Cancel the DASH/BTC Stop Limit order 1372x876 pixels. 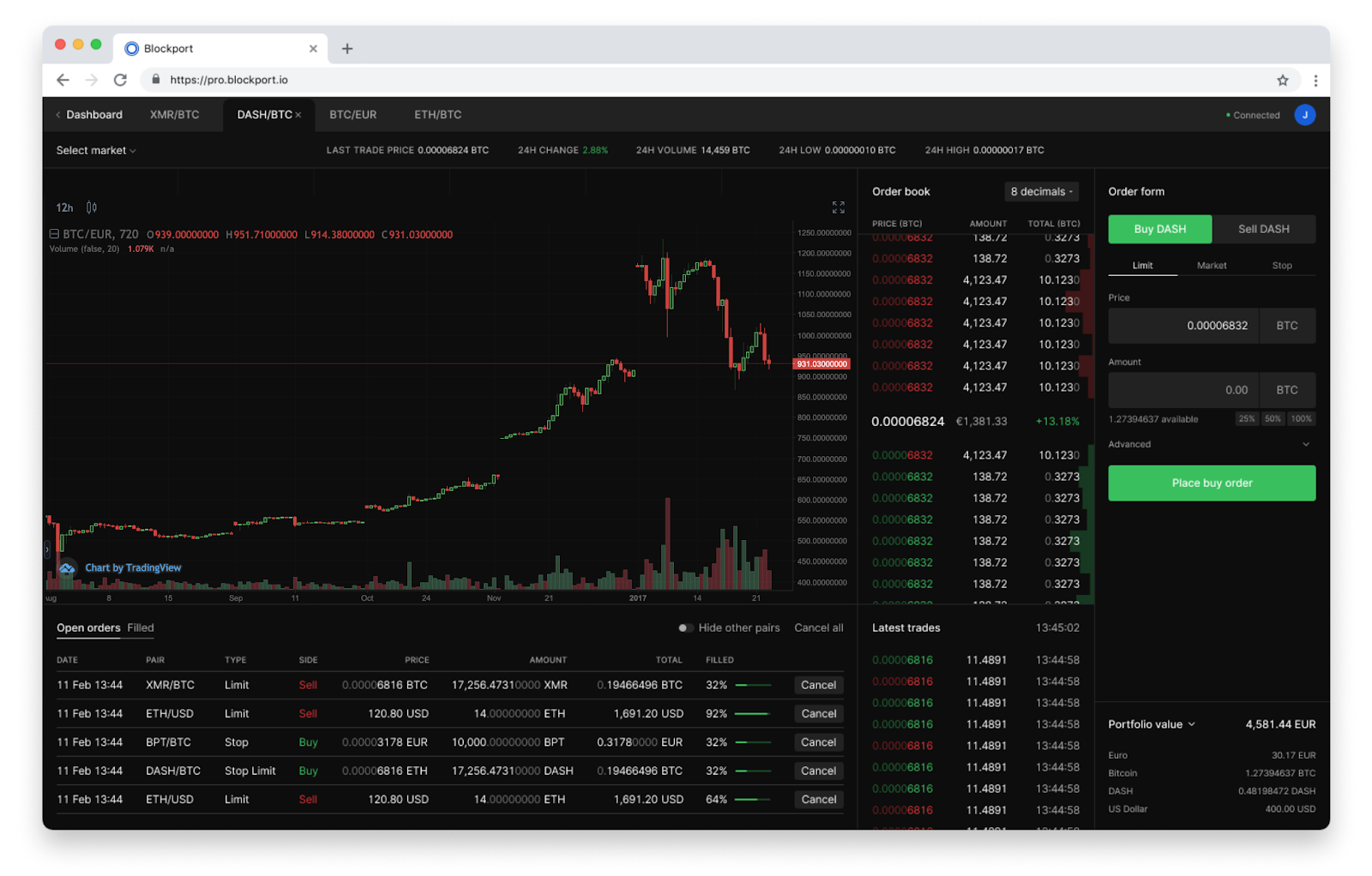[x=818, y=771]
